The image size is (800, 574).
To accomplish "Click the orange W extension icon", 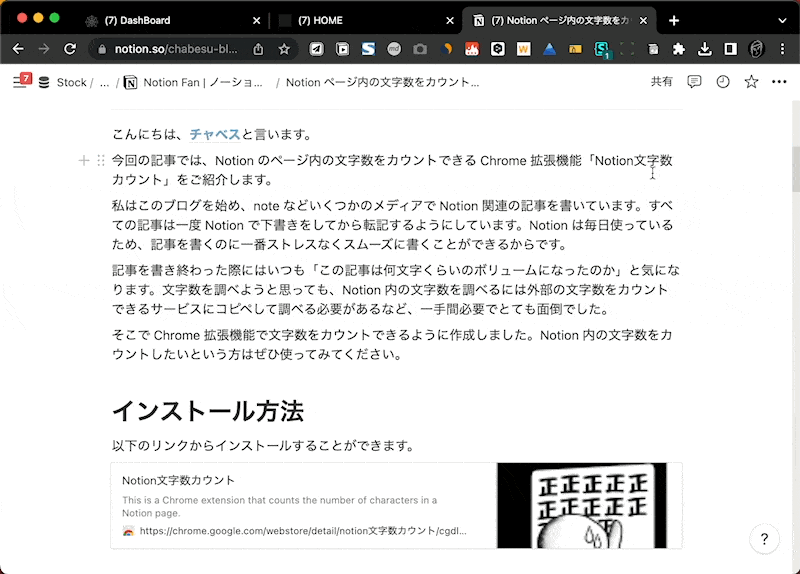I will (x=523, y=49).
